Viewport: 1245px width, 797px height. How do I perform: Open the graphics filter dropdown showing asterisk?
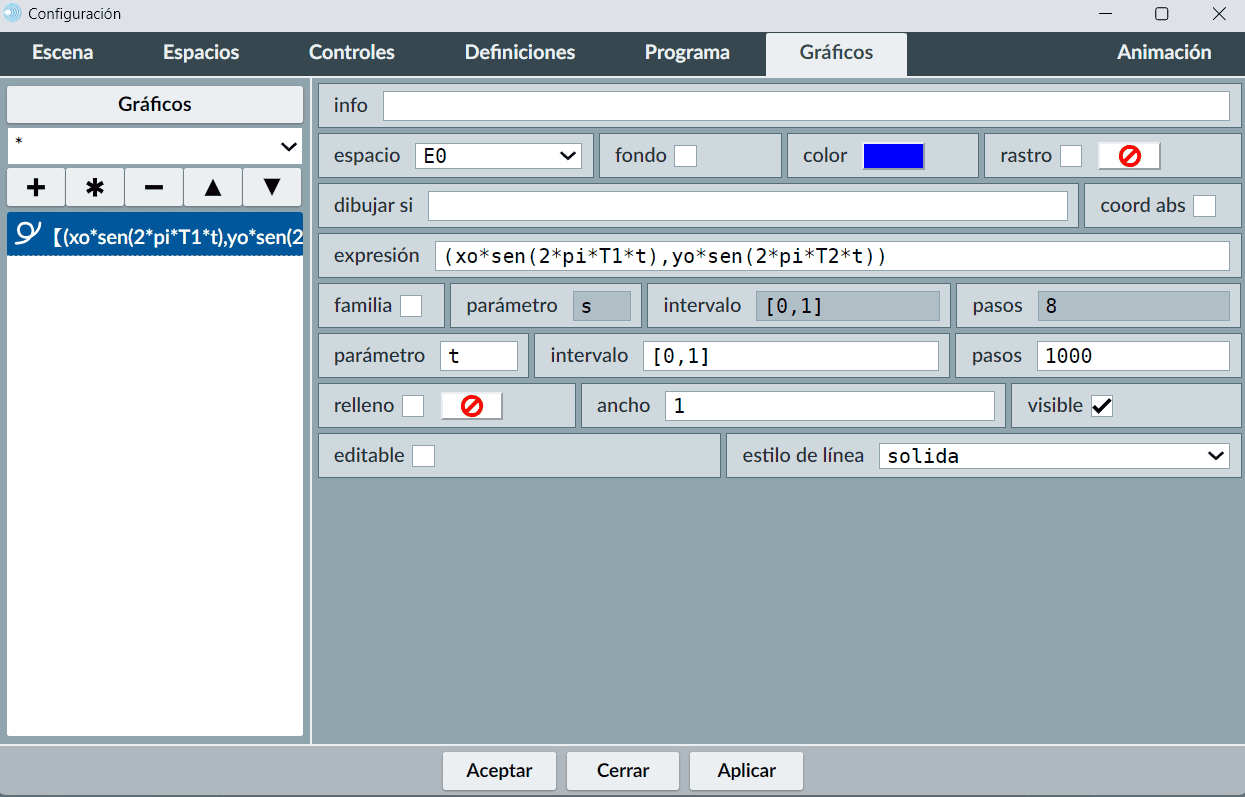155,146
